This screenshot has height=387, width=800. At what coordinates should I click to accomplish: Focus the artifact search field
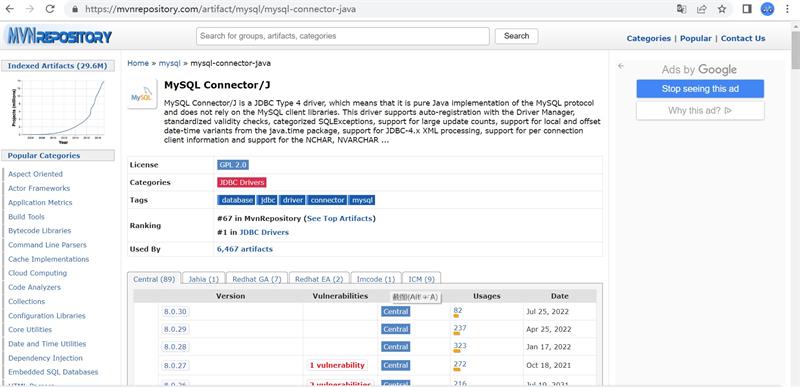pos(343,36)
